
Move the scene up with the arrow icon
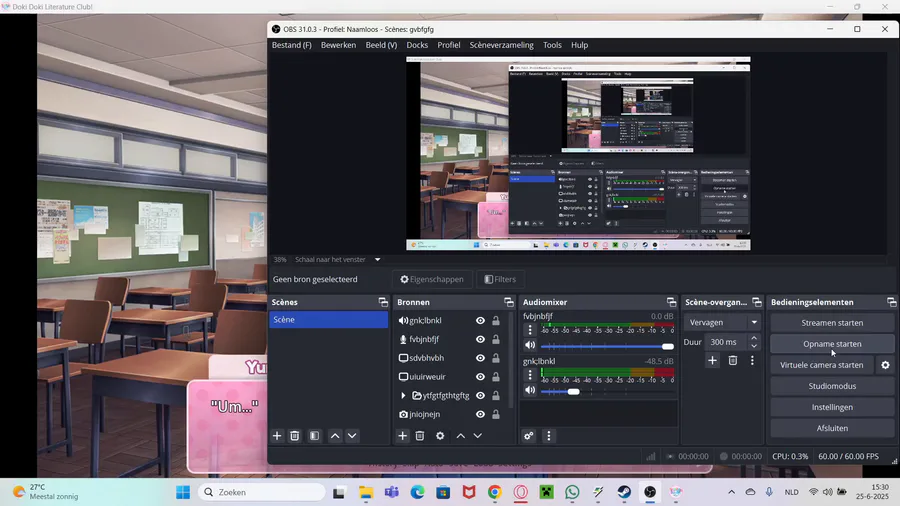click(335, 436)
